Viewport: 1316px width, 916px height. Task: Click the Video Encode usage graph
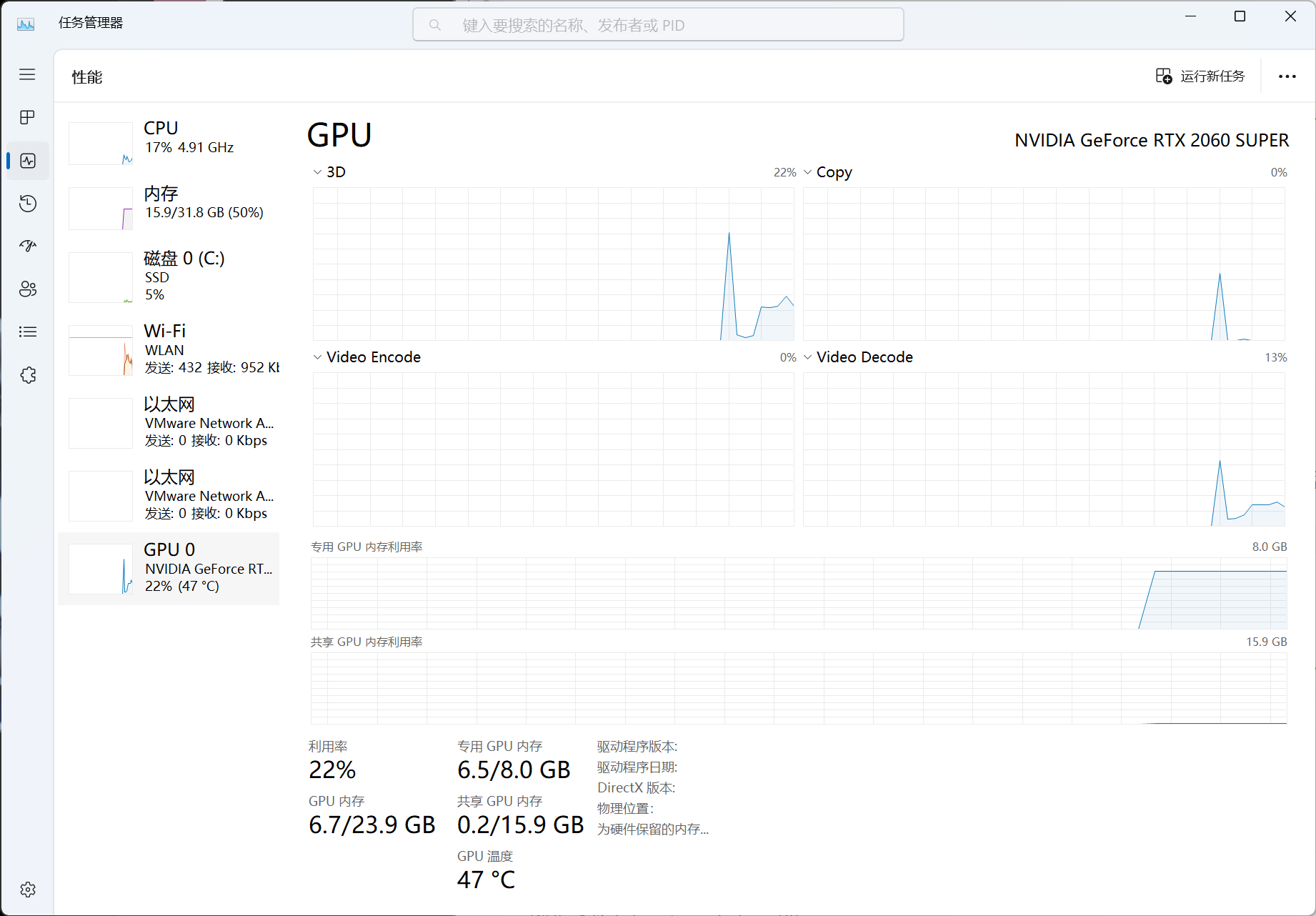coord(553,449)
